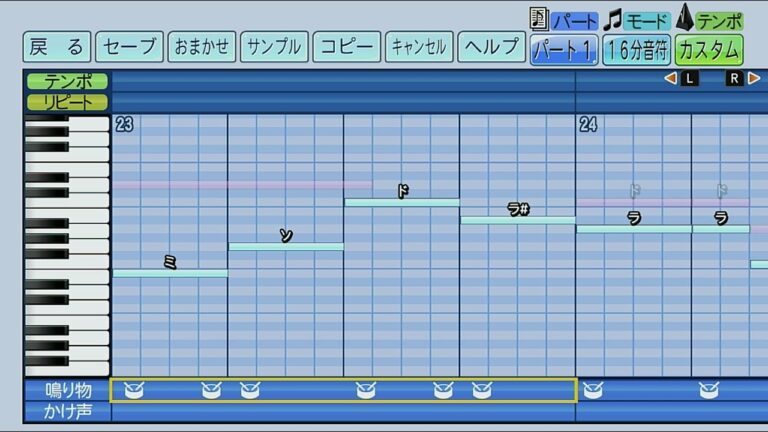Open the 16分音符 note length selector
The image size is (768, 432).
click(x=636, y=49)
